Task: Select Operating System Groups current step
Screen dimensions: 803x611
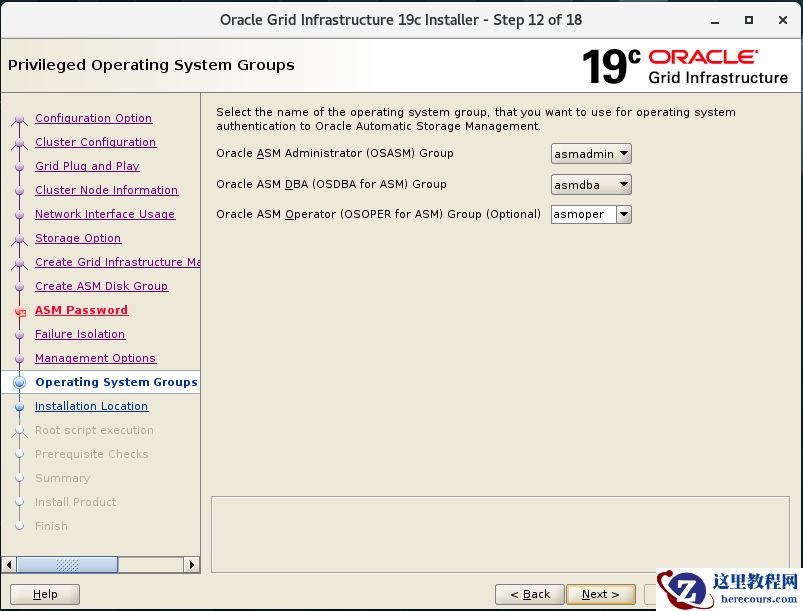Action: pyautogui.click(x=116, y=382)
